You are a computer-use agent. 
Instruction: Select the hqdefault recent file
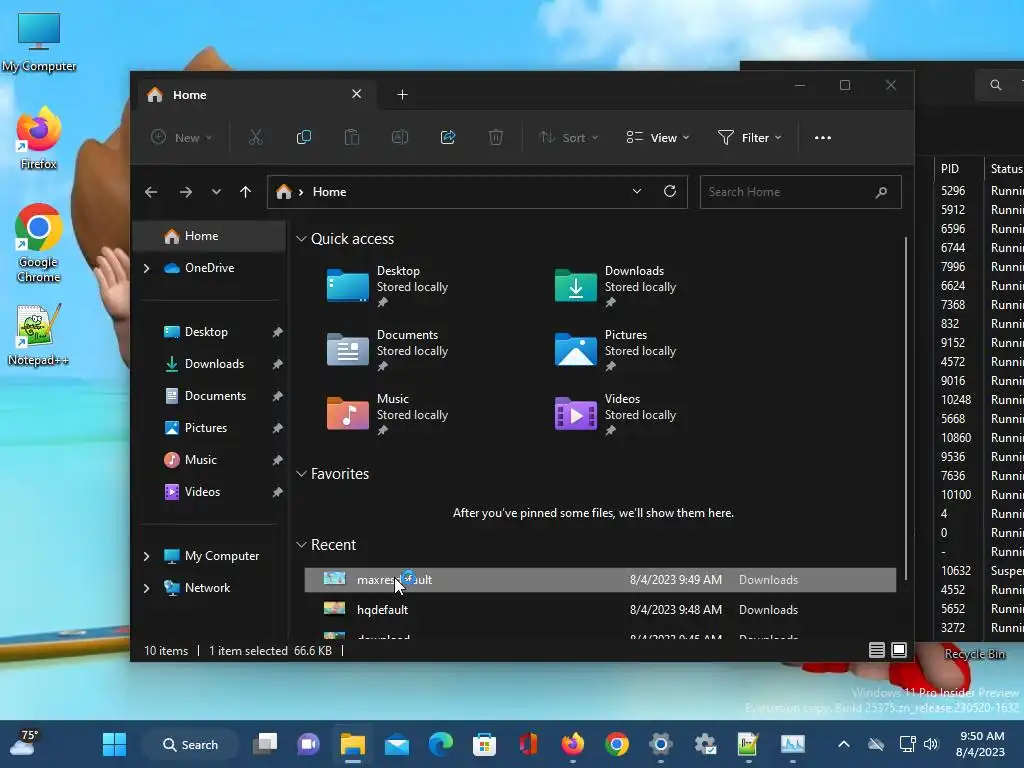click(600, 610)
